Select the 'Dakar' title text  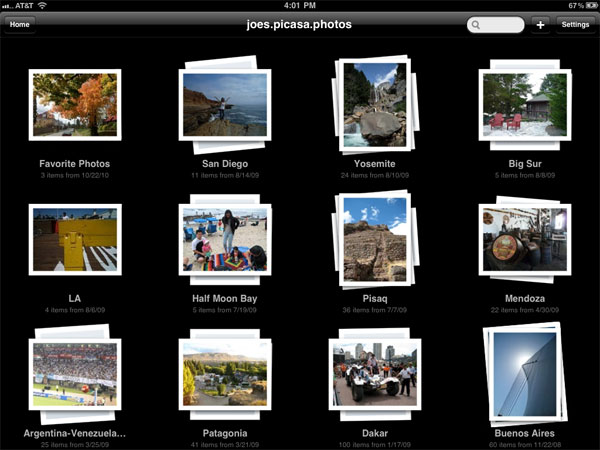pos(375,433)
